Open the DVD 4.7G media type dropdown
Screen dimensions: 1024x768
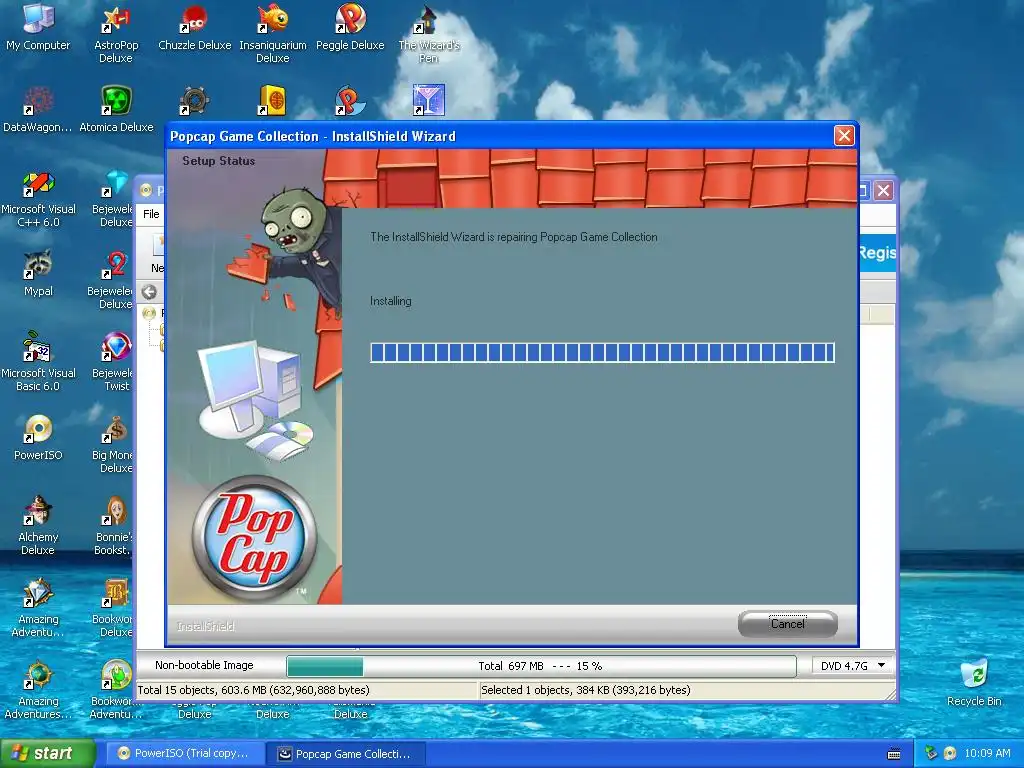(852, 665)
